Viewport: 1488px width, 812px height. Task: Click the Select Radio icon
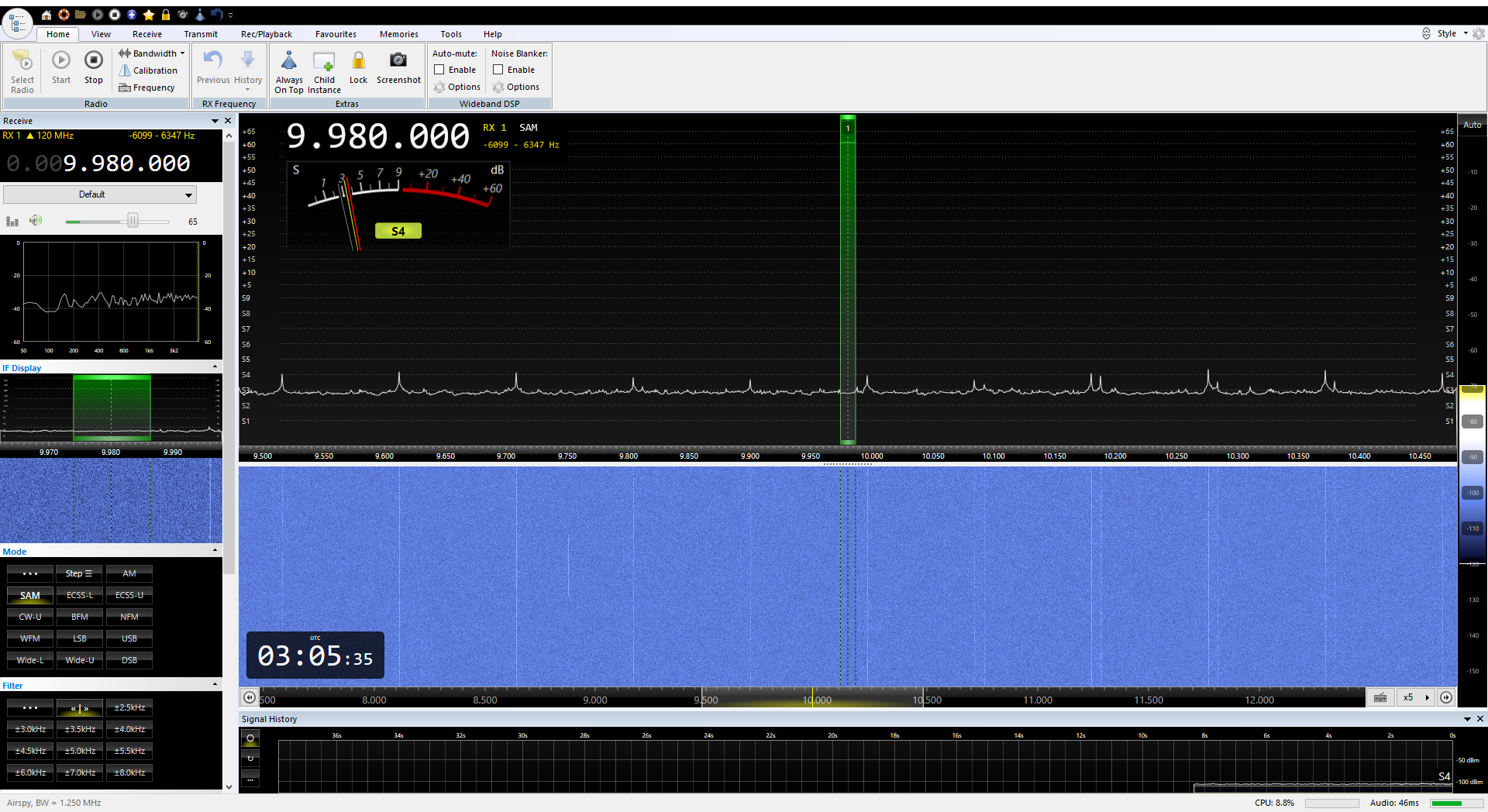click(x=22, y=62)
